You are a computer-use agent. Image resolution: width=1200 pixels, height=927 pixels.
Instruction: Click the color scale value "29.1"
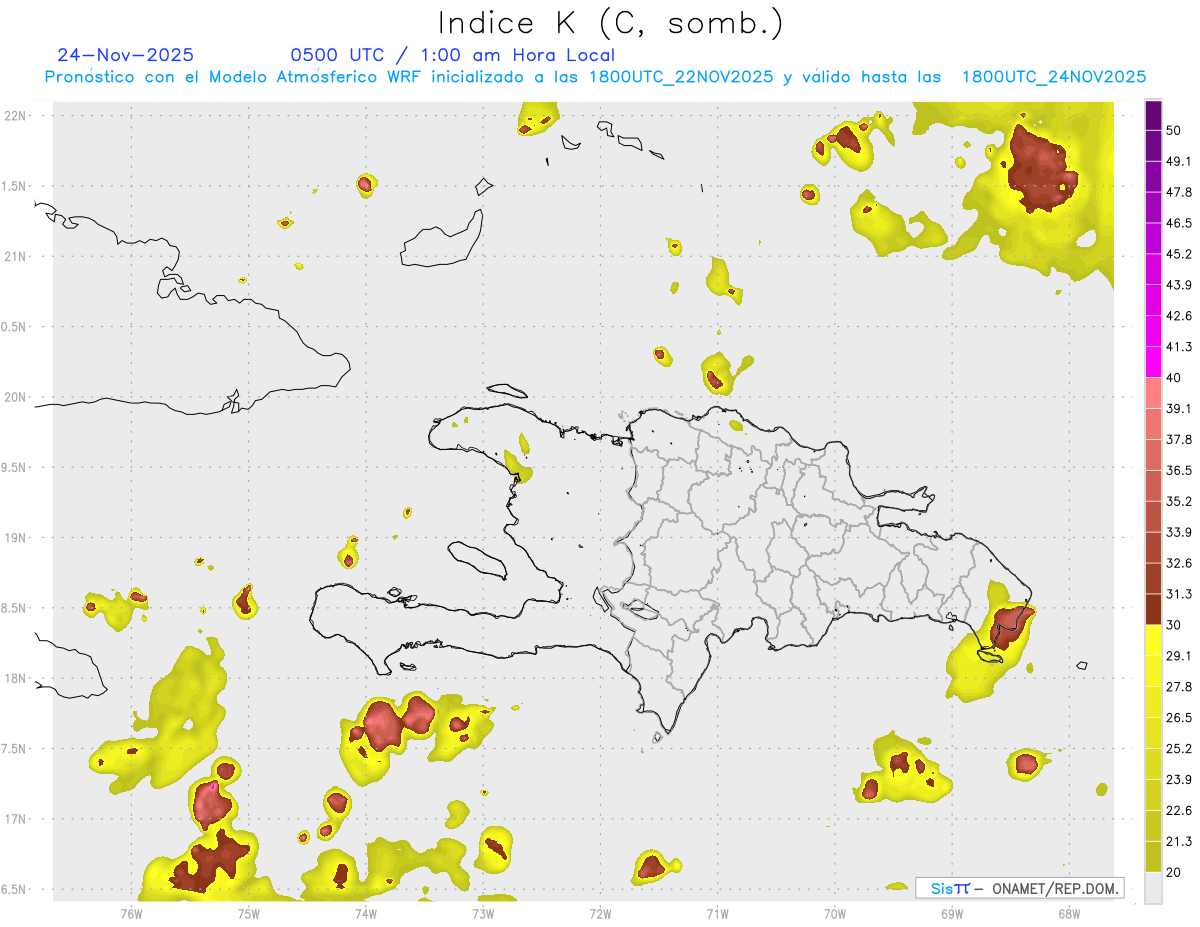[x=1178, y=656]
